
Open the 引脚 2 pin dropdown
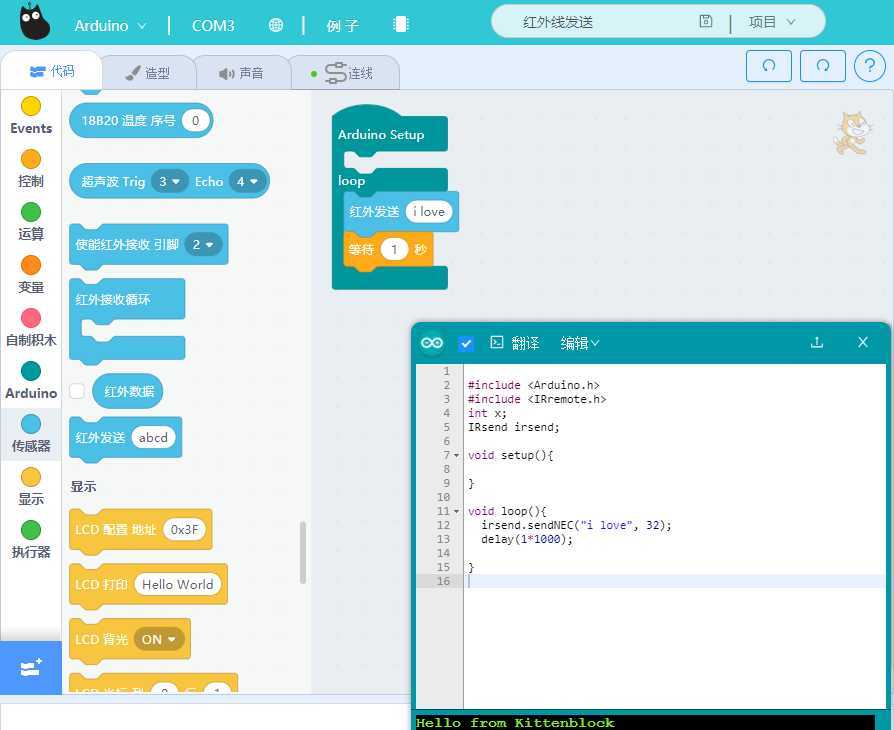[203, 245]
